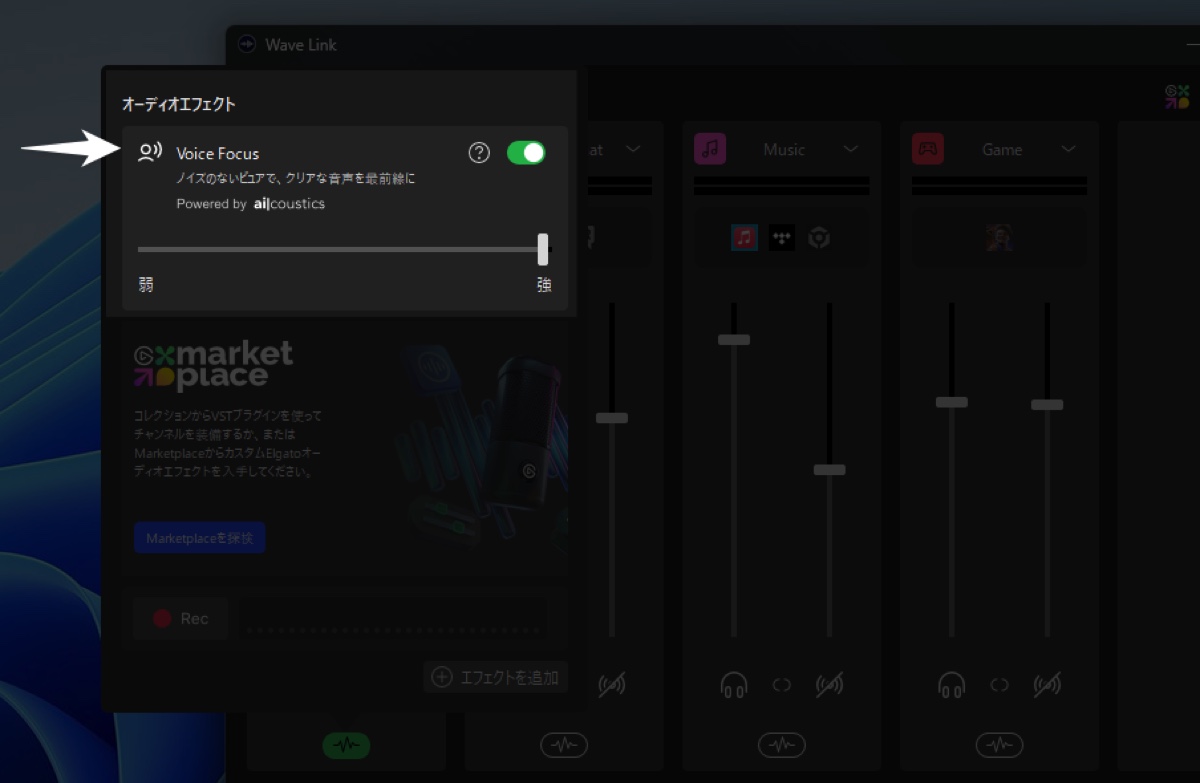Select the Apple Music app icon

[x=744, y=238]
